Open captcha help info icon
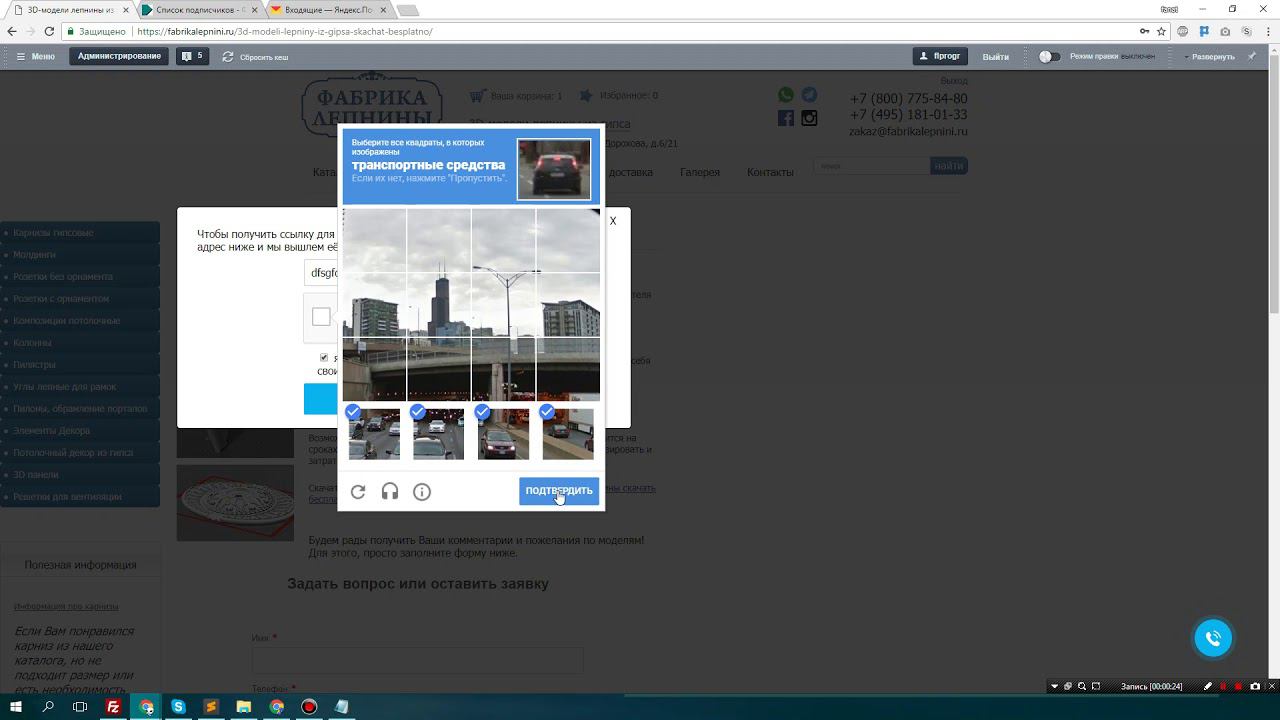Viewport: 1280px width, 720px height. point(422,491)
